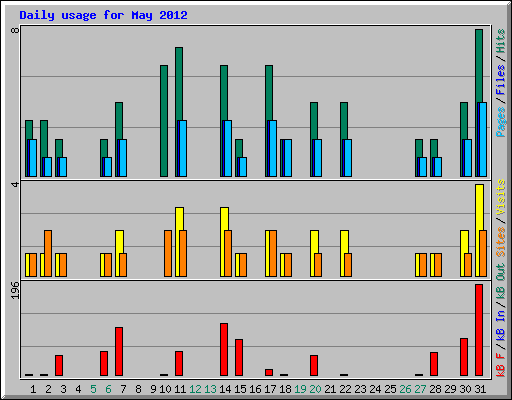Click the tallest red kB bar on day 31
Screen dimensions: 512x400
pyautogui.click(x=479, y=330)
